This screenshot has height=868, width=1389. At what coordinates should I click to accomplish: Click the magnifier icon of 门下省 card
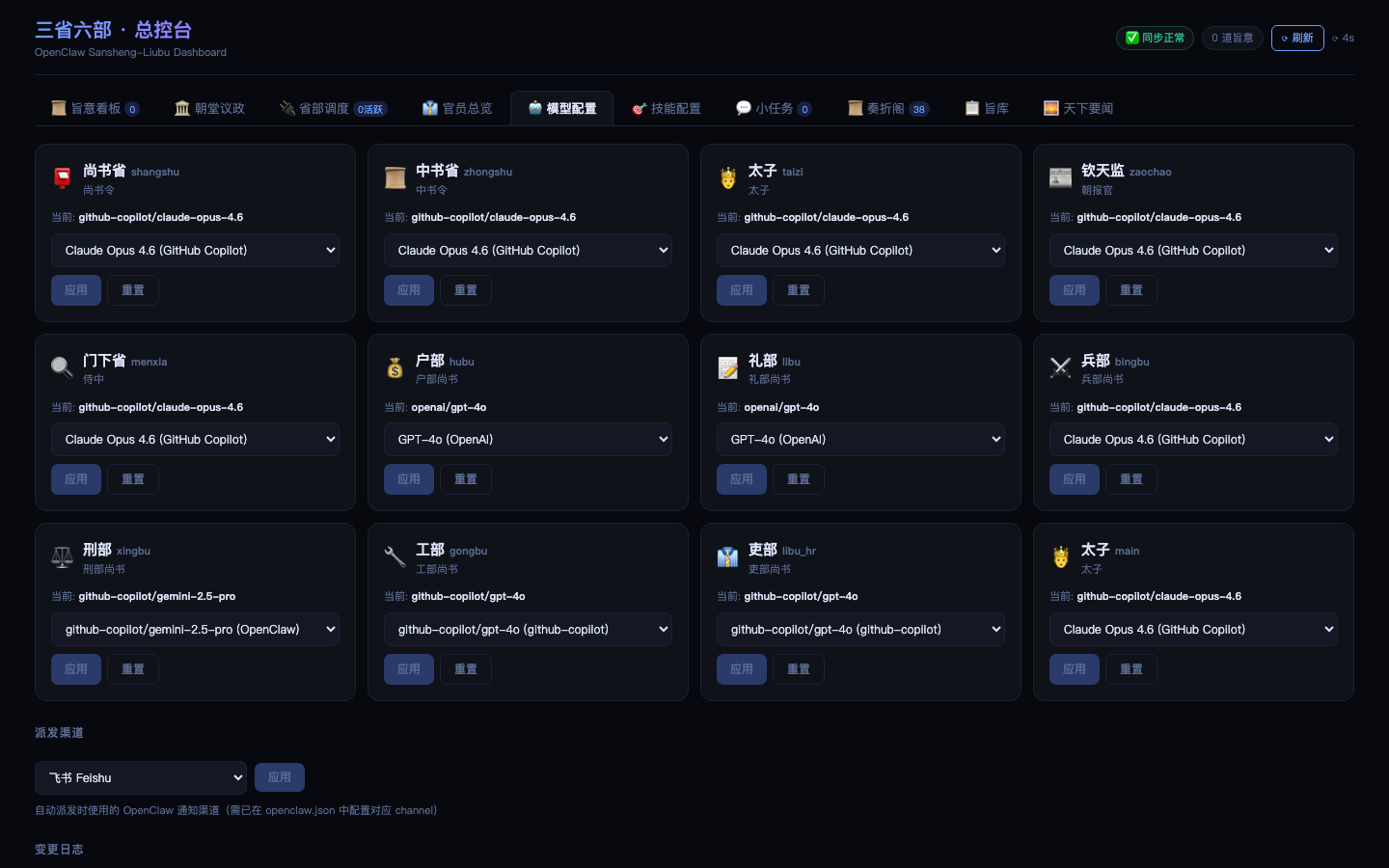point(62,367)
